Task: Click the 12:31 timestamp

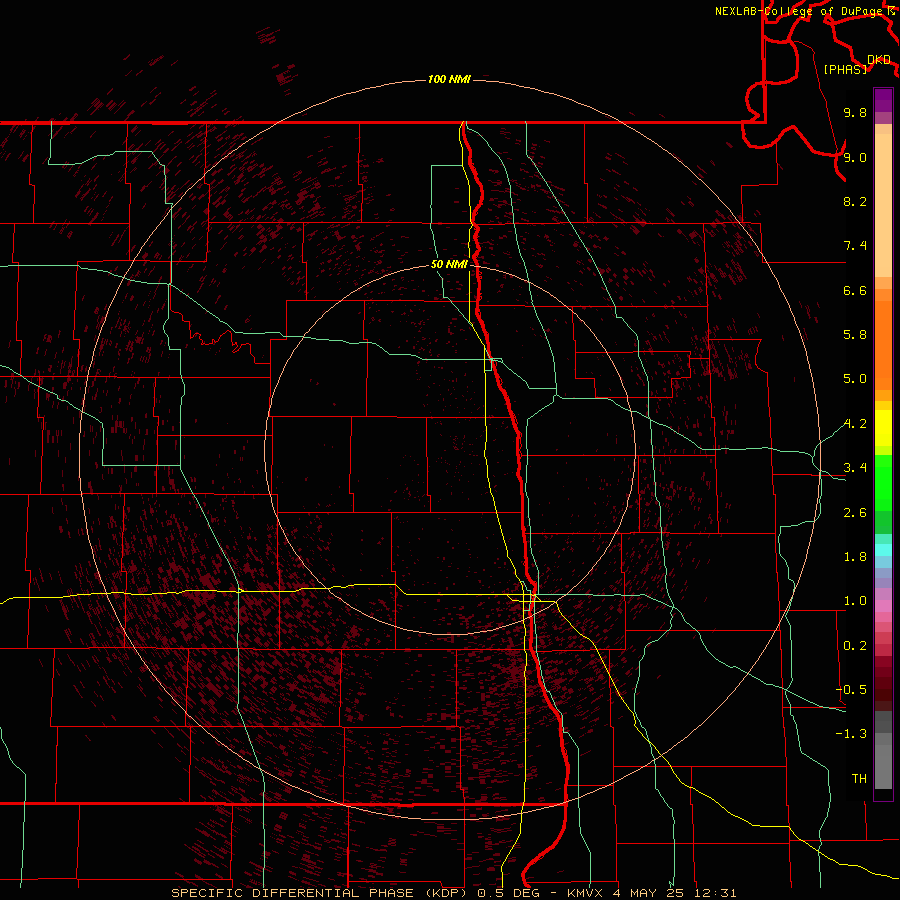Action: click(x=715, y=893)
